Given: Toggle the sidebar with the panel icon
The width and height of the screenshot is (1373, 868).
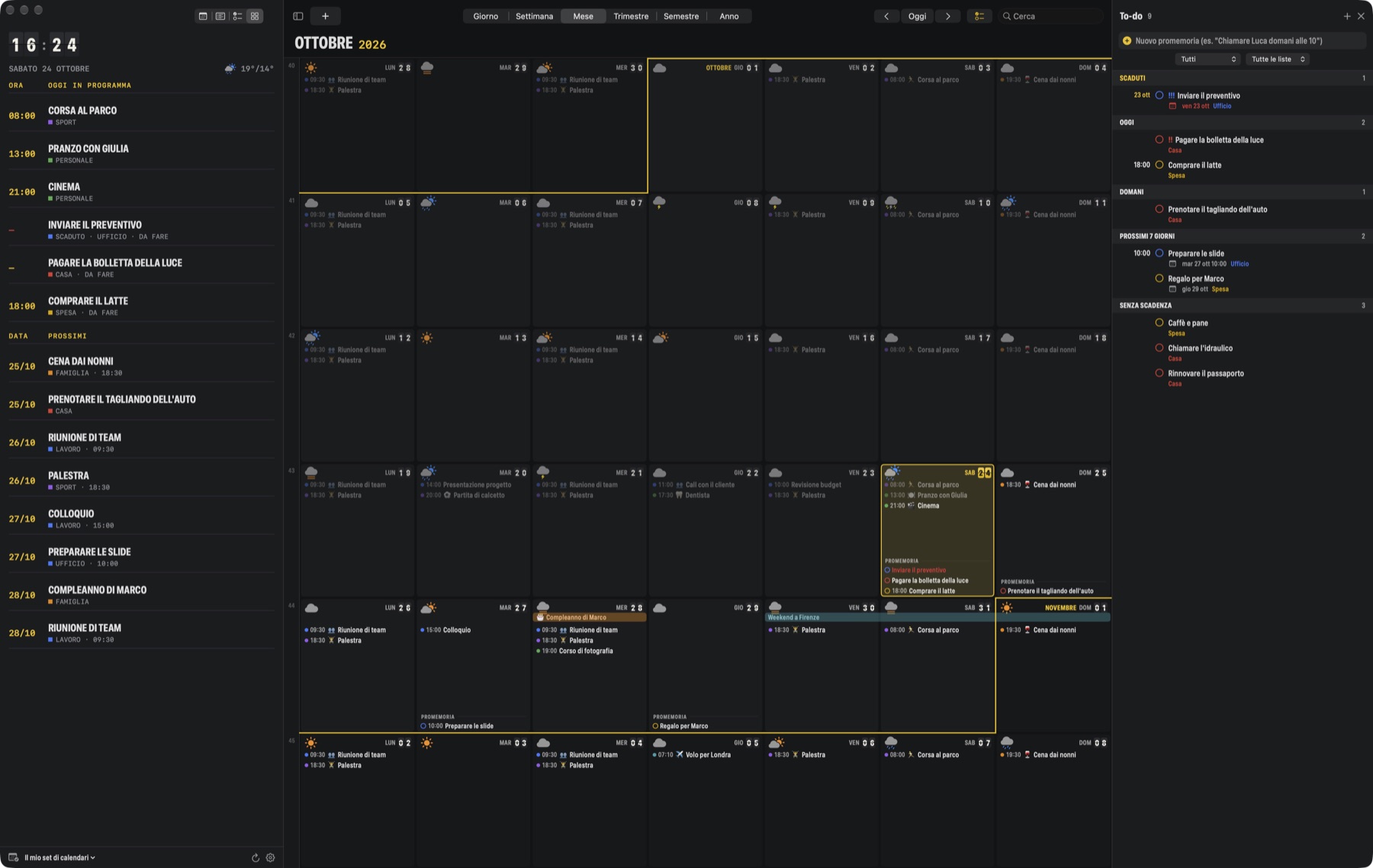Looking at the screenshot, I should coord(298,16).
